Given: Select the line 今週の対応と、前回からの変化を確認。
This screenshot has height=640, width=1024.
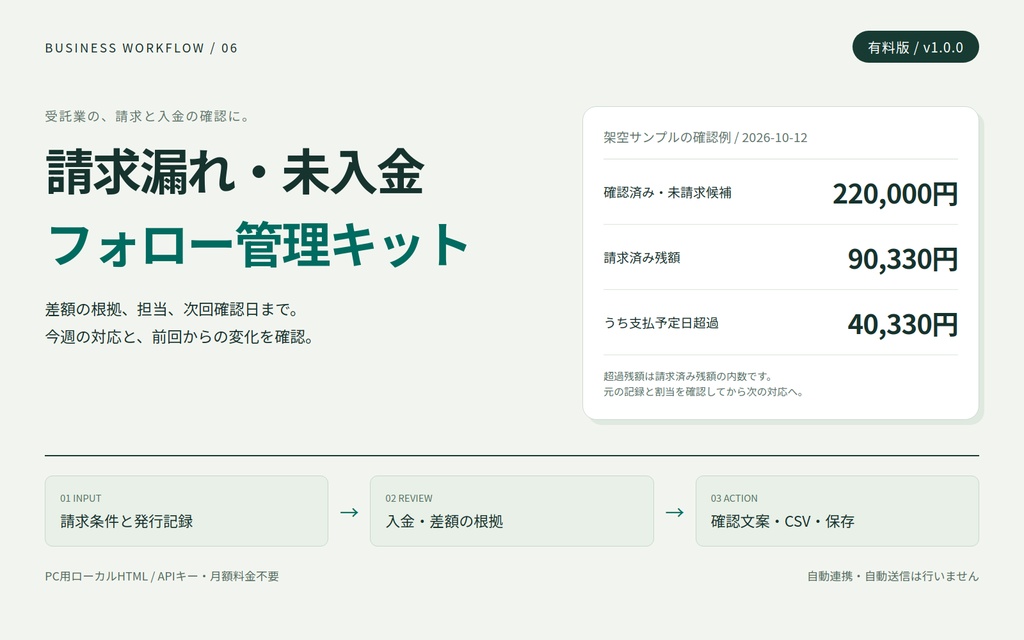Looking at the screenshot, I should 180,337.
